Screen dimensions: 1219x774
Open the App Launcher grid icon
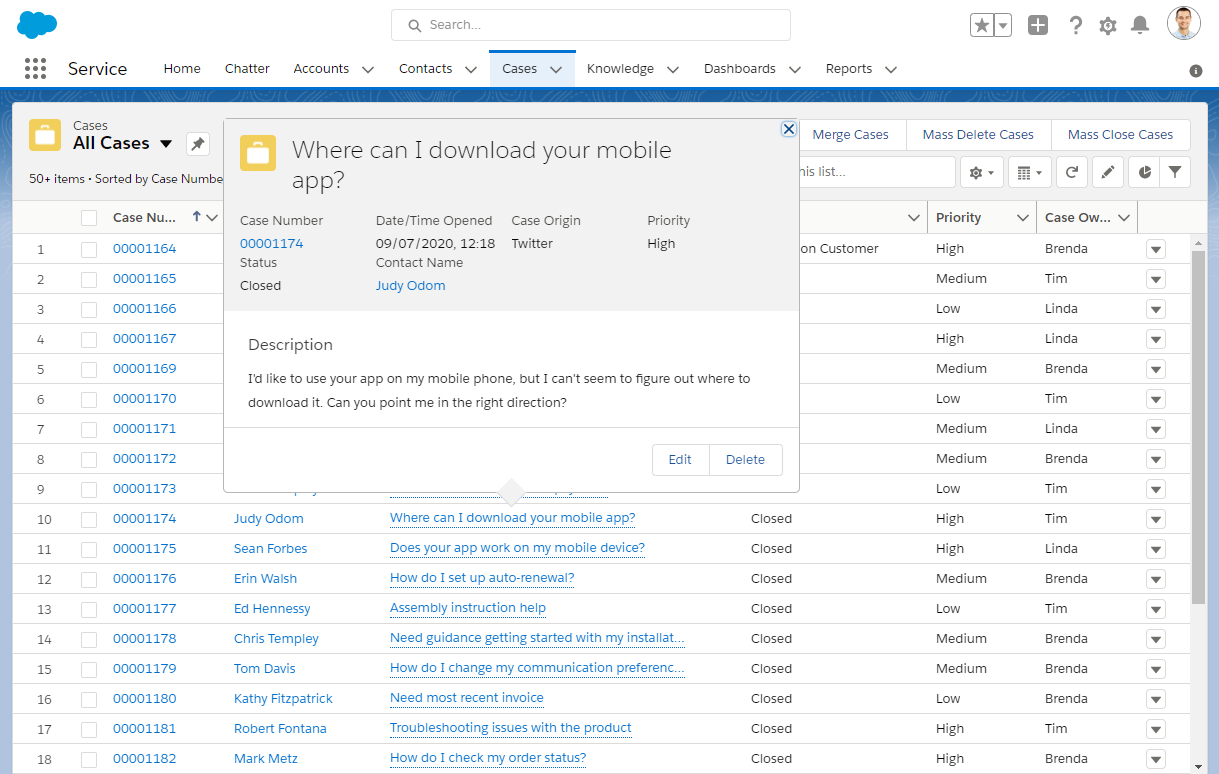click(35, 68)
